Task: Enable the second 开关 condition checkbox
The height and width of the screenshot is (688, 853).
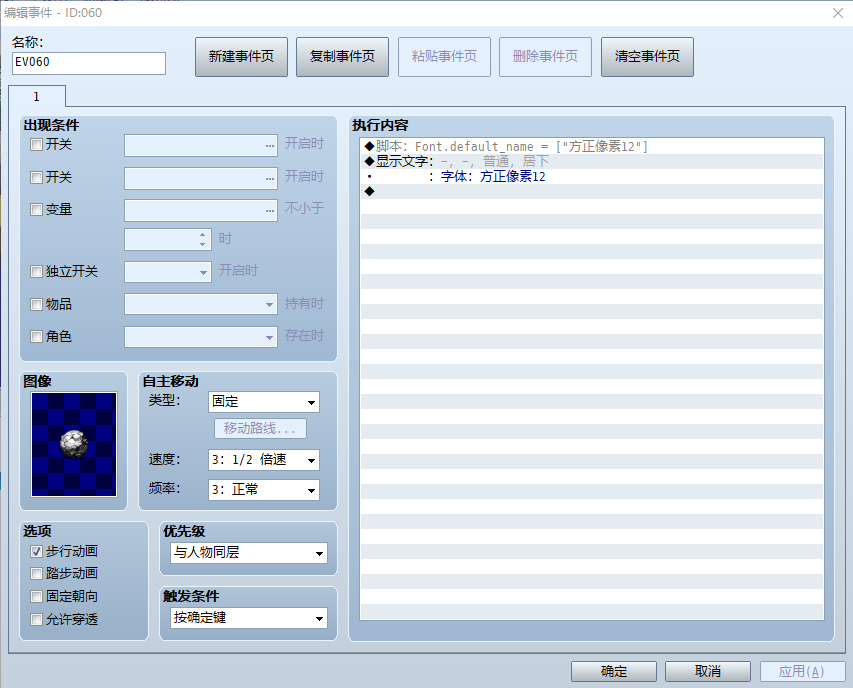Action: (36, 177)
